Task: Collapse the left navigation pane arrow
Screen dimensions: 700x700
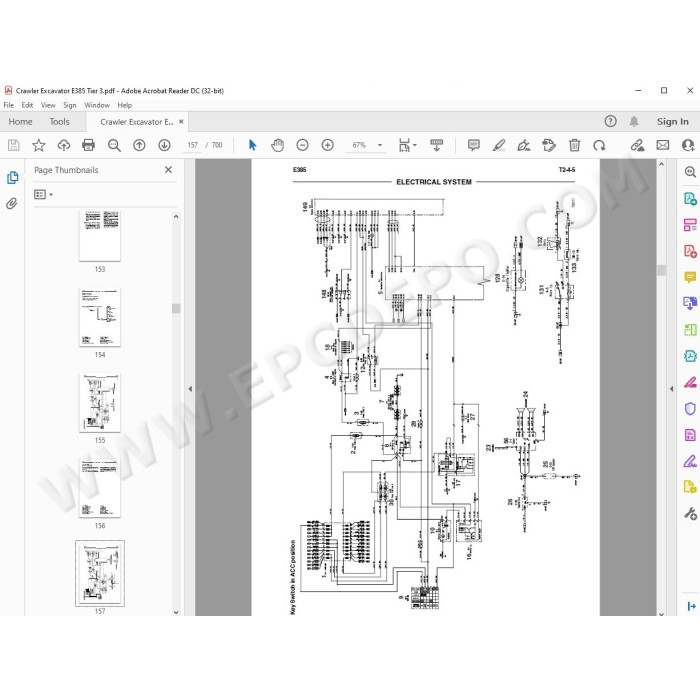Action: pos(190,388)
